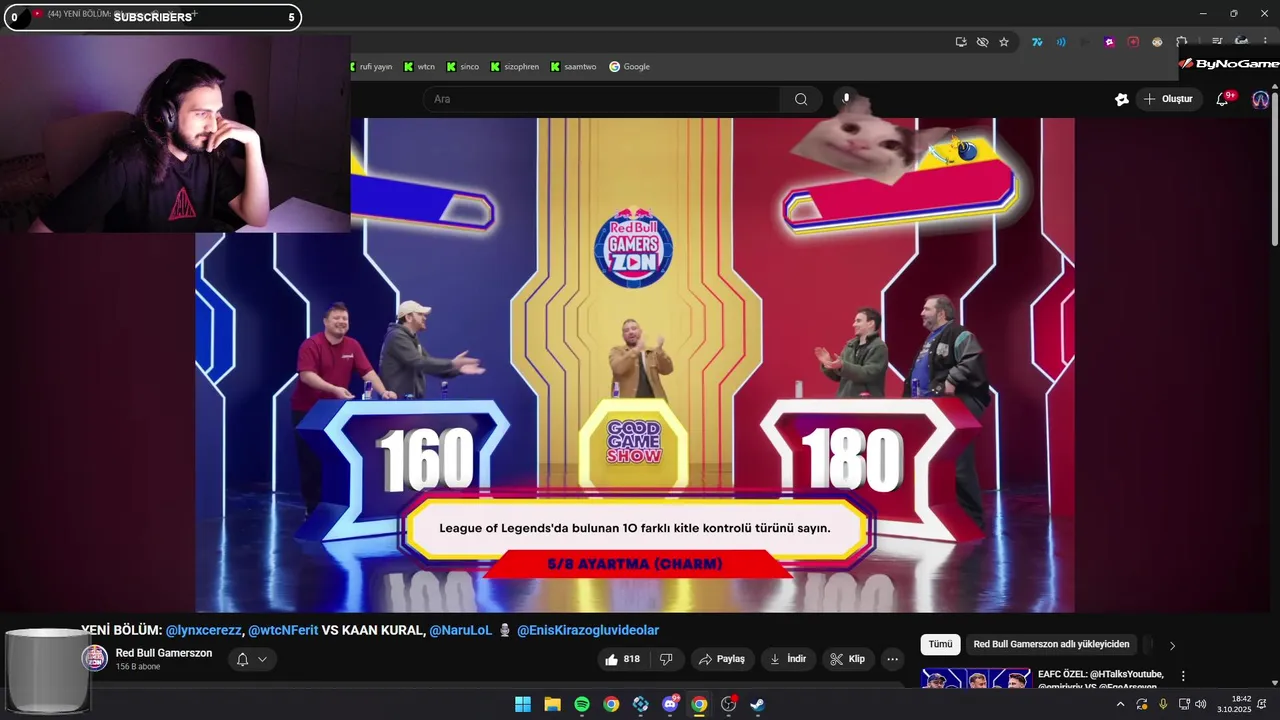Open the rufi yayın bookmark

[370, 67]
